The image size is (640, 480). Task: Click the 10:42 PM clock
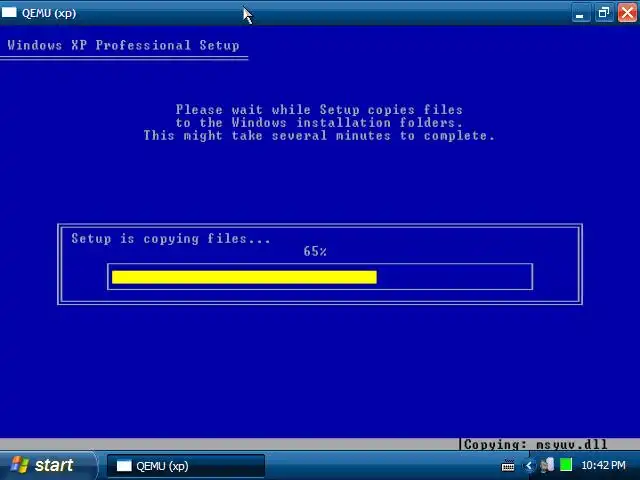[x=603, y=465]
